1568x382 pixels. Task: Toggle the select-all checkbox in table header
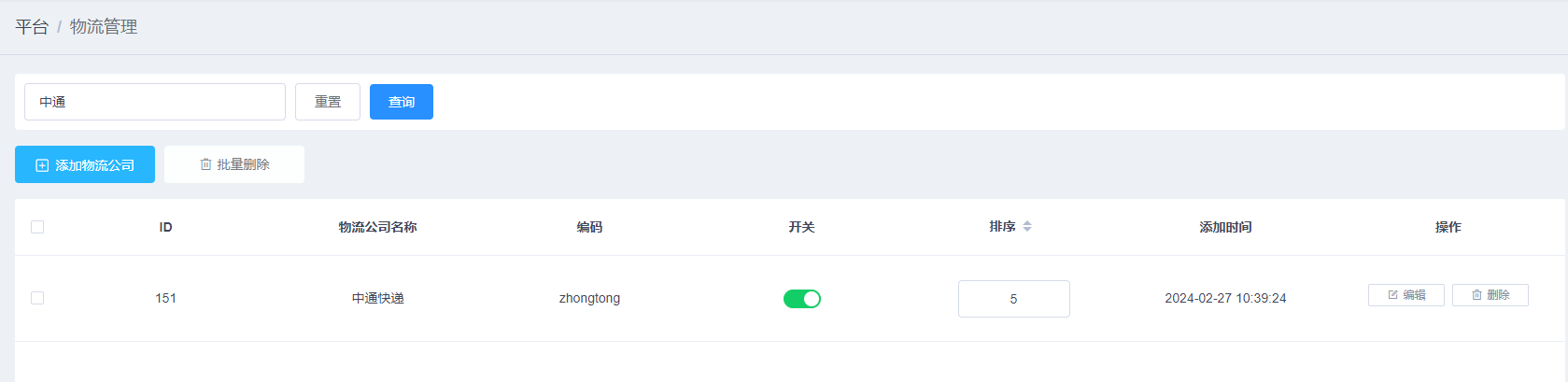[37, 227]
